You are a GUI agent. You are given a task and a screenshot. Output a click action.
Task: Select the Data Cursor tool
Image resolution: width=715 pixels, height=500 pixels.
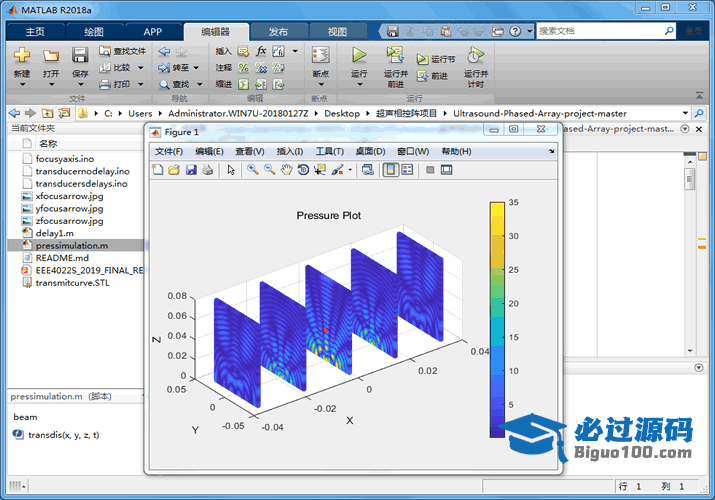click(320, 170)
